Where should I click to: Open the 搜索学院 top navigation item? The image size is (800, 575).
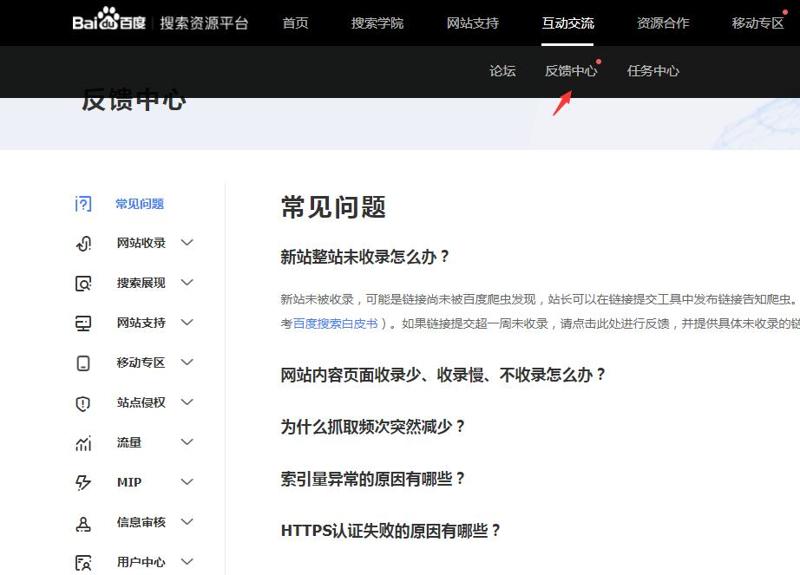coord(377,23)
